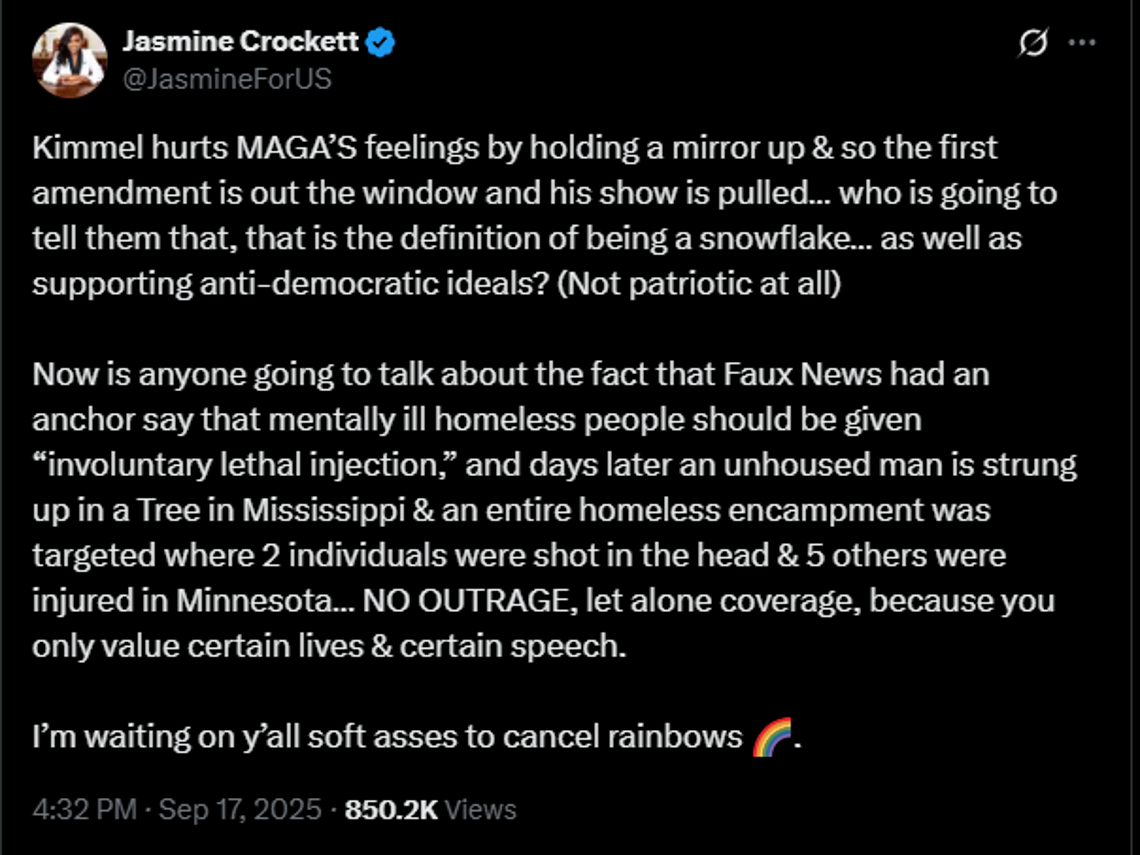Image resolution: width=1140 pixels, height=855 pixels.
Task: Click the word snowflake in the post
Action: pos(773,238)
